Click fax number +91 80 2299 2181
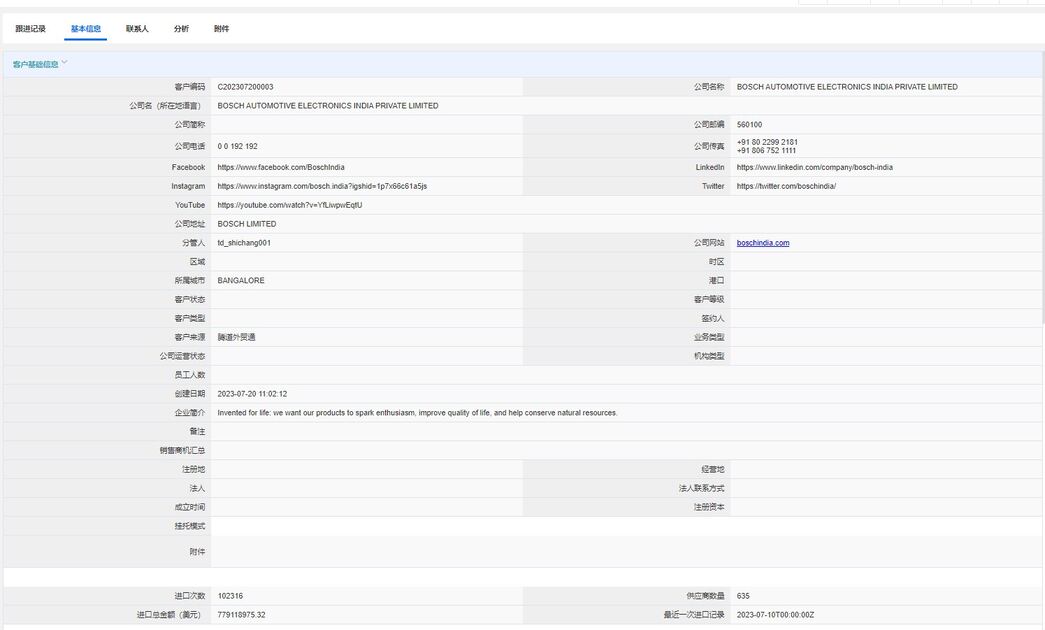Screen dimensions: 1045x630 [767, 142]
